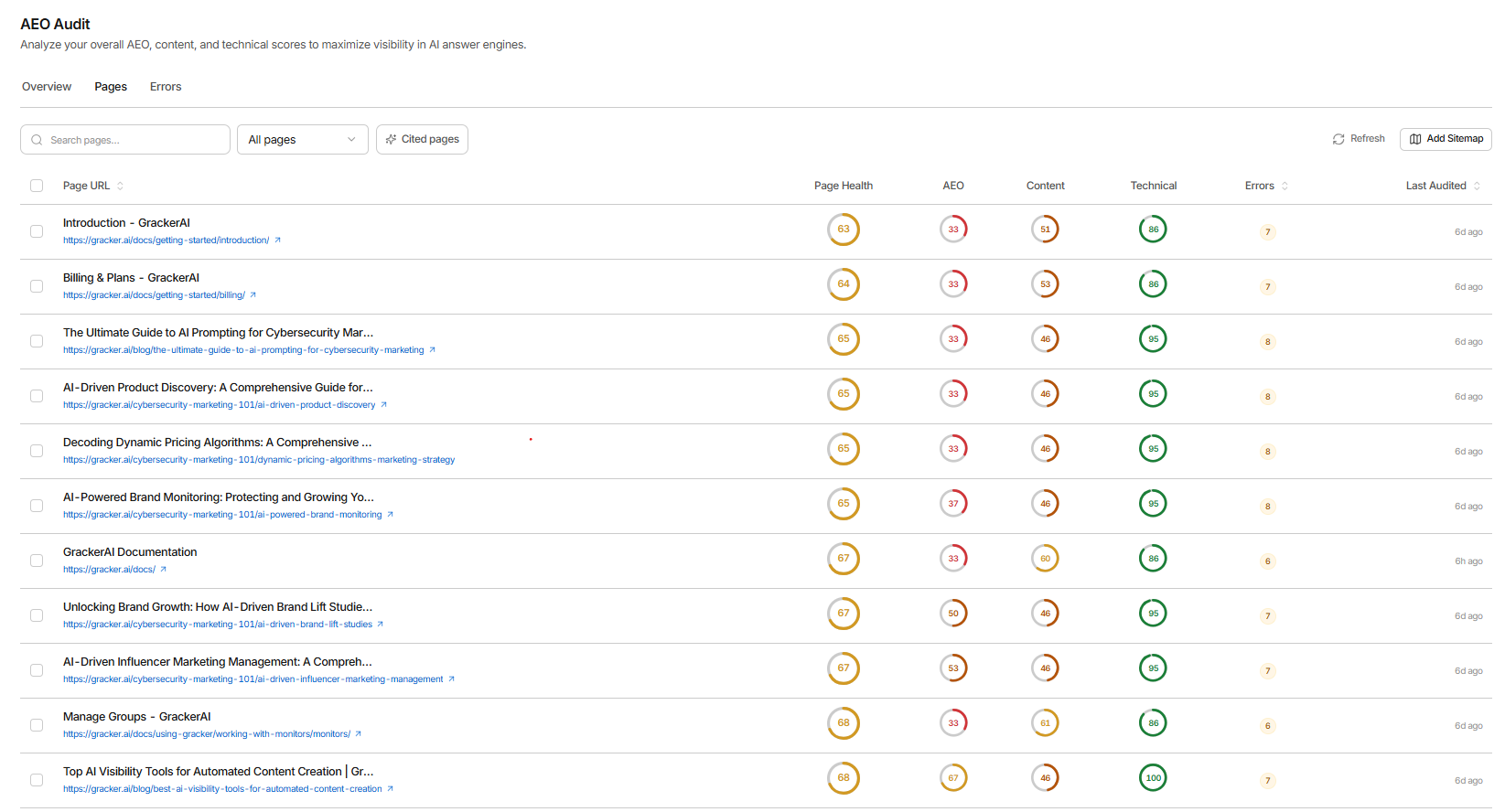Tick checkbox for Ultimate Guide to AI Prompting row
Viewport: 1505px width, 812px height.
[x=37, y=341]
